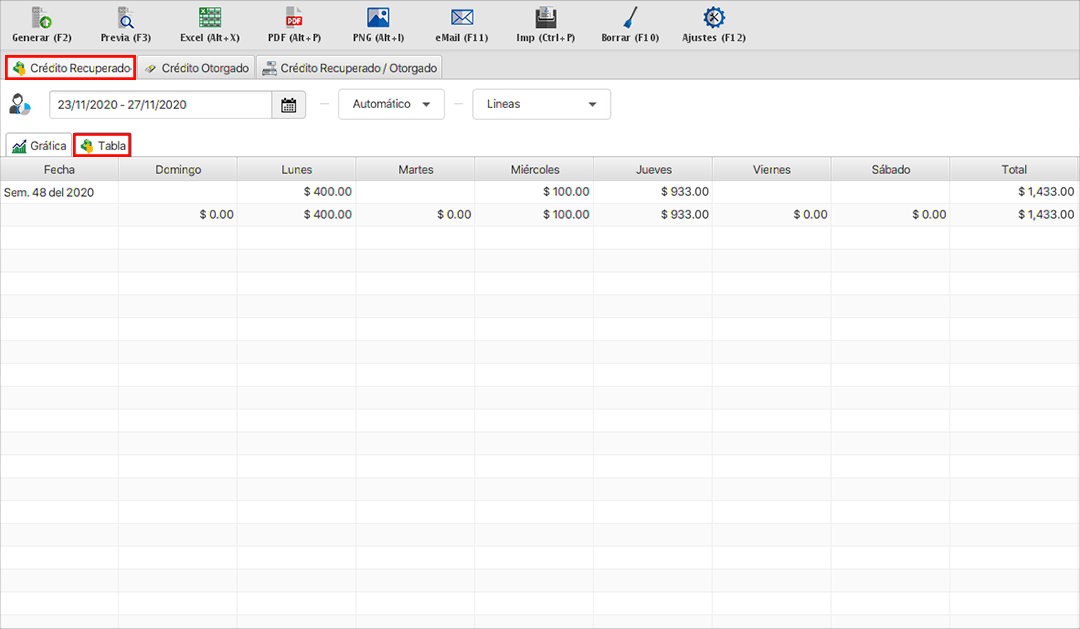This screenshot has width=1080, height=629.
Task: Click the date range input field
Action: pos(160,105)
